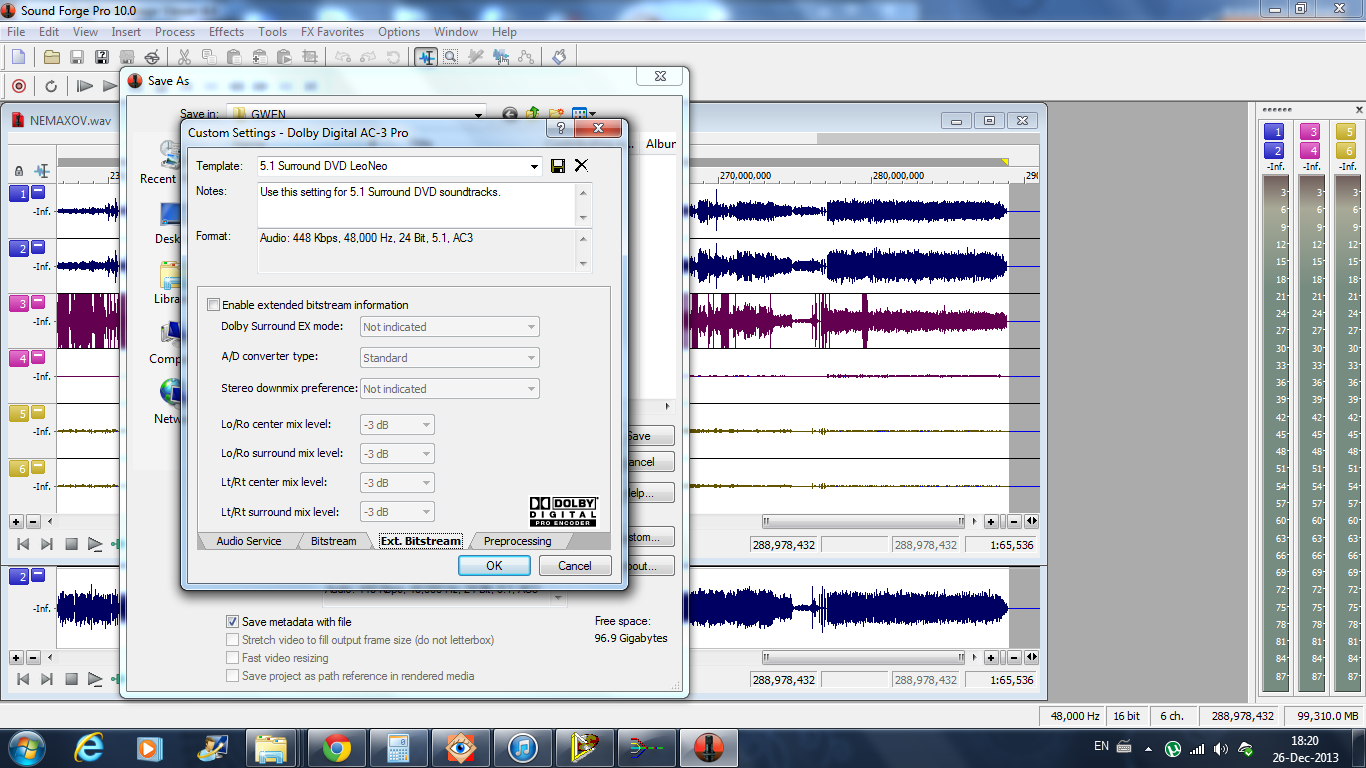Create a new file from the toolbar
This screenshot has height=768, width=1366.
point(18,57)
